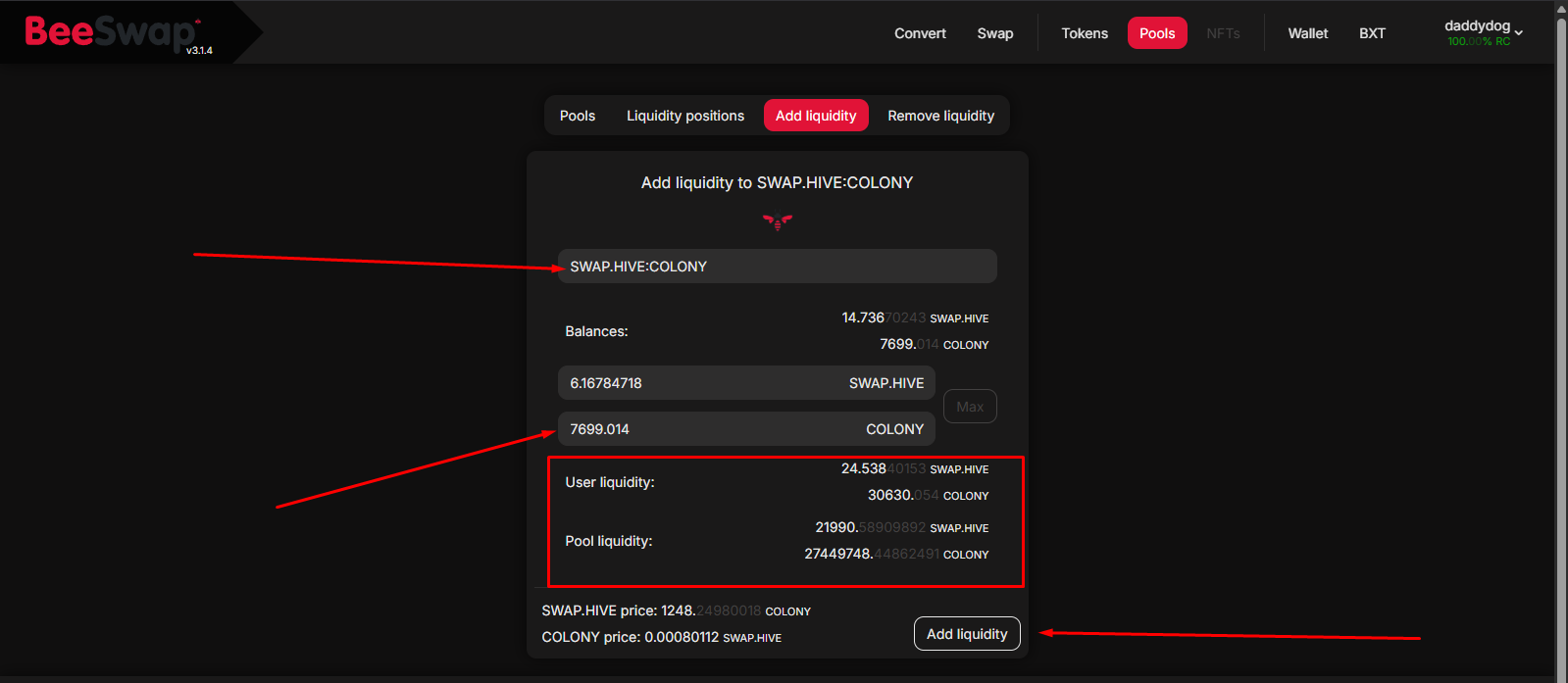Click user liquidity 24.538 SWAP.HIVE value
The width and height of the screenshot is (1568, 683).
915,468
